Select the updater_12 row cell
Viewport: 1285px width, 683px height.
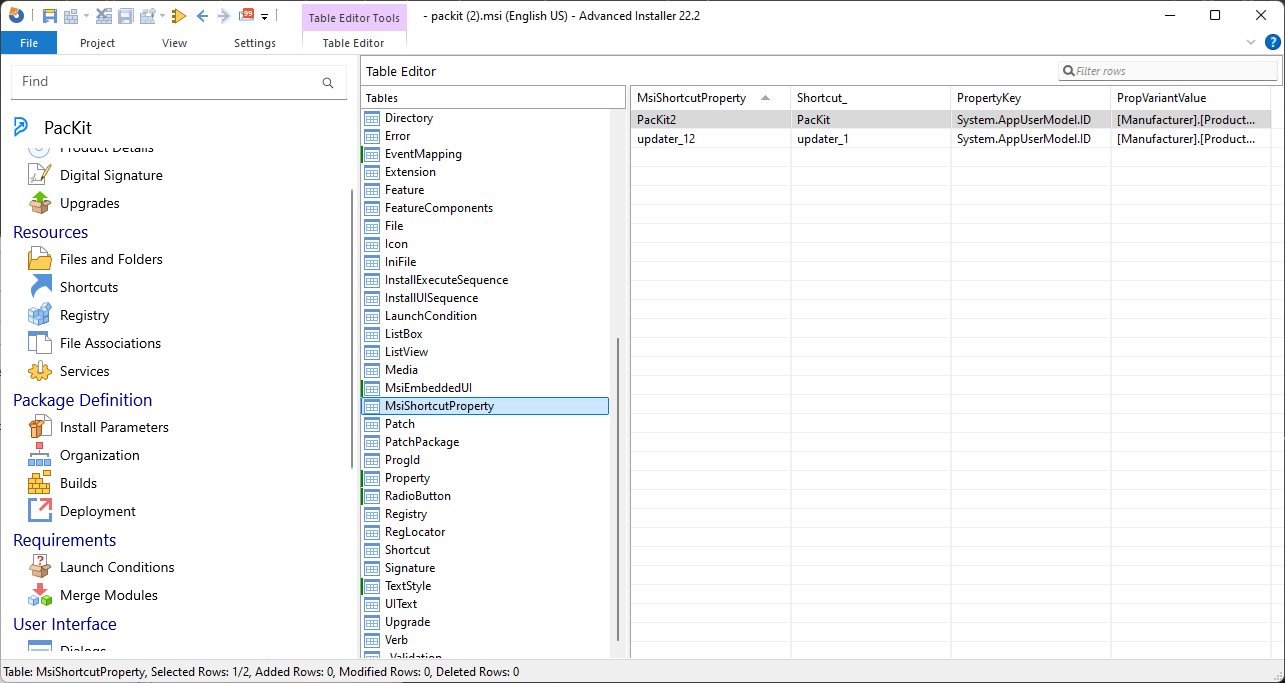(x=710, y=139)
